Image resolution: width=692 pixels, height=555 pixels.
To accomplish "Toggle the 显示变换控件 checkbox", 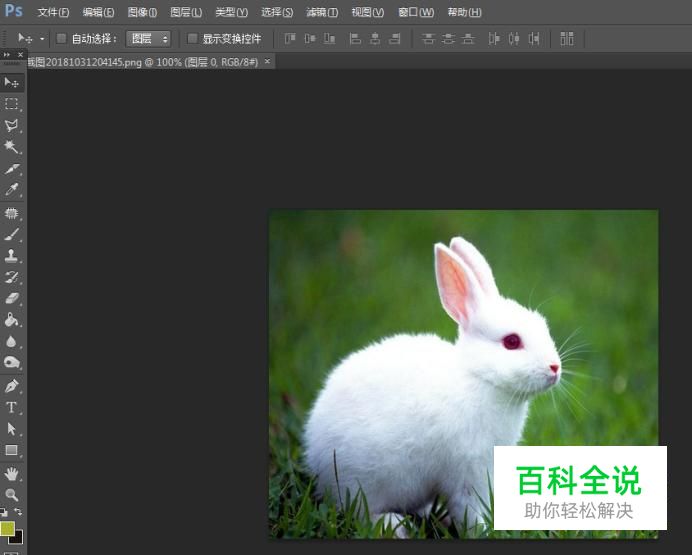I will click(193, 39).
